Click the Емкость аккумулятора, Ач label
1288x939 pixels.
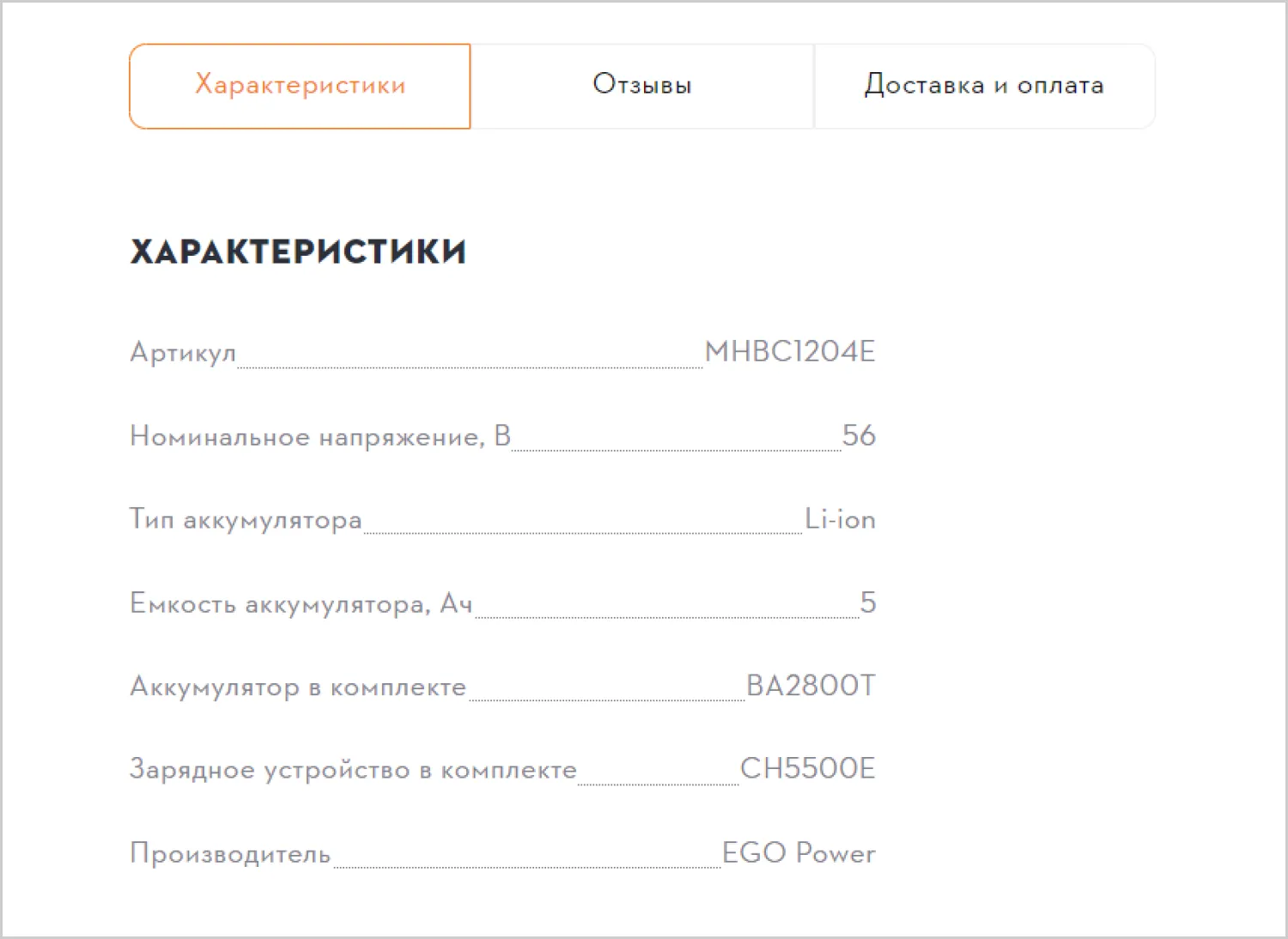tap(301, 603)
